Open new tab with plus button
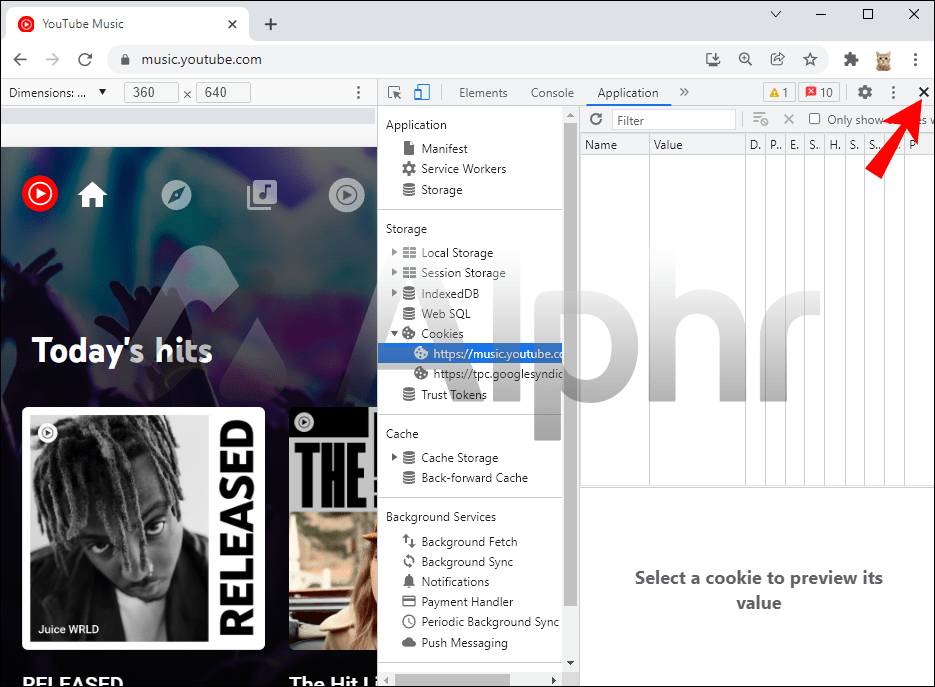Image resolution: width=935 pixels, height=687 pixels. [271, 24]
